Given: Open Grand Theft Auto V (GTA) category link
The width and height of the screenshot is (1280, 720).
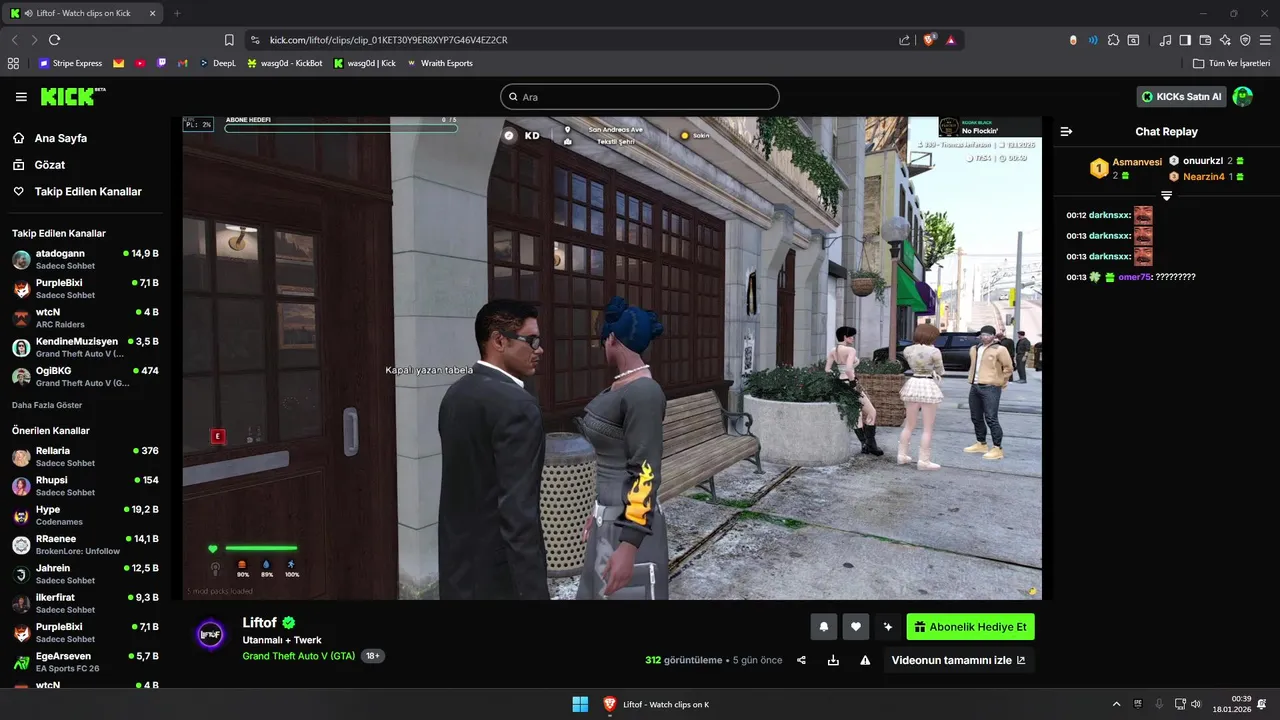Looking at the screenshot, I should tap(298, 656).
